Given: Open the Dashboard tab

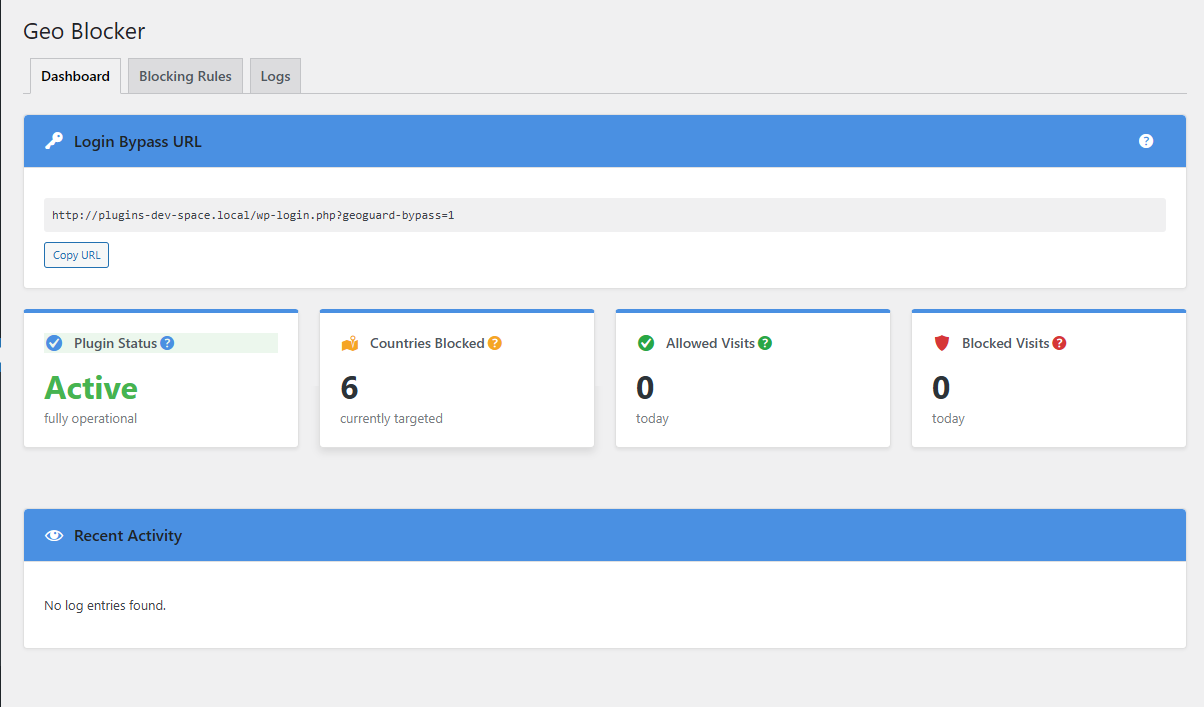Looking at the screenshot, I should coord(75,76).
